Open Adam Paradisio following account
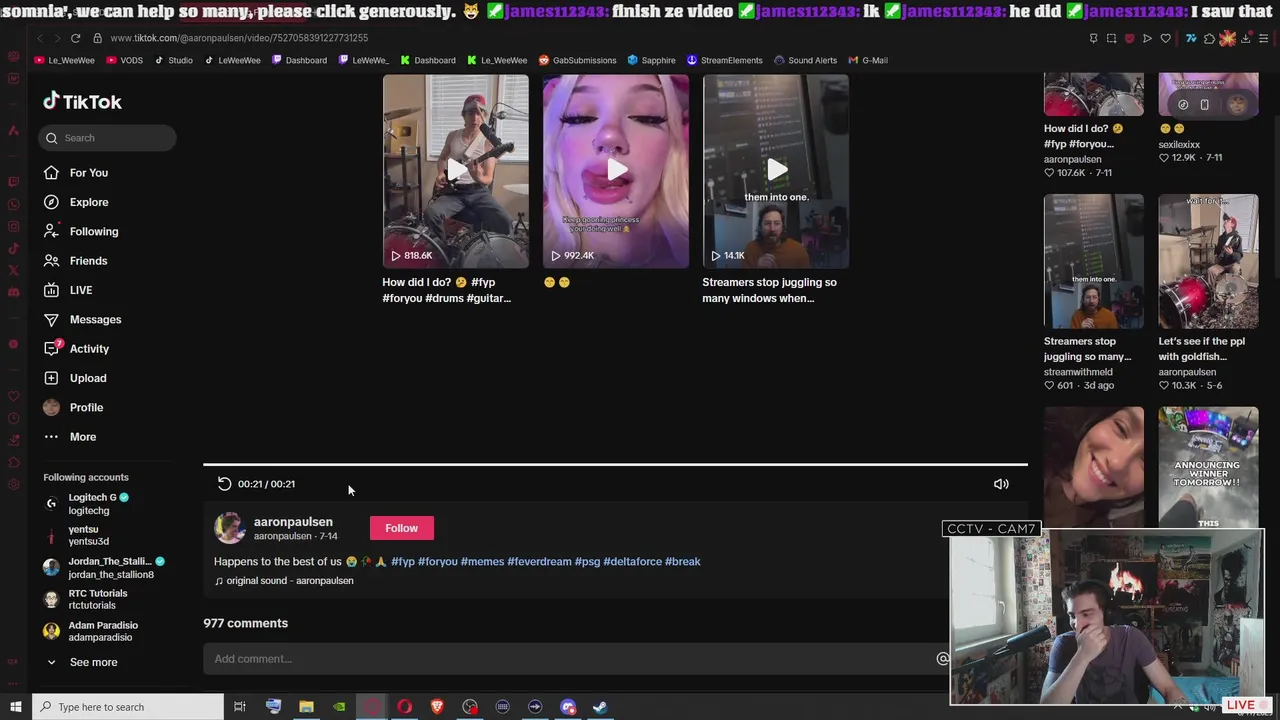The height and width of the screenshot is (720, 1280). (x=91, y=631)
